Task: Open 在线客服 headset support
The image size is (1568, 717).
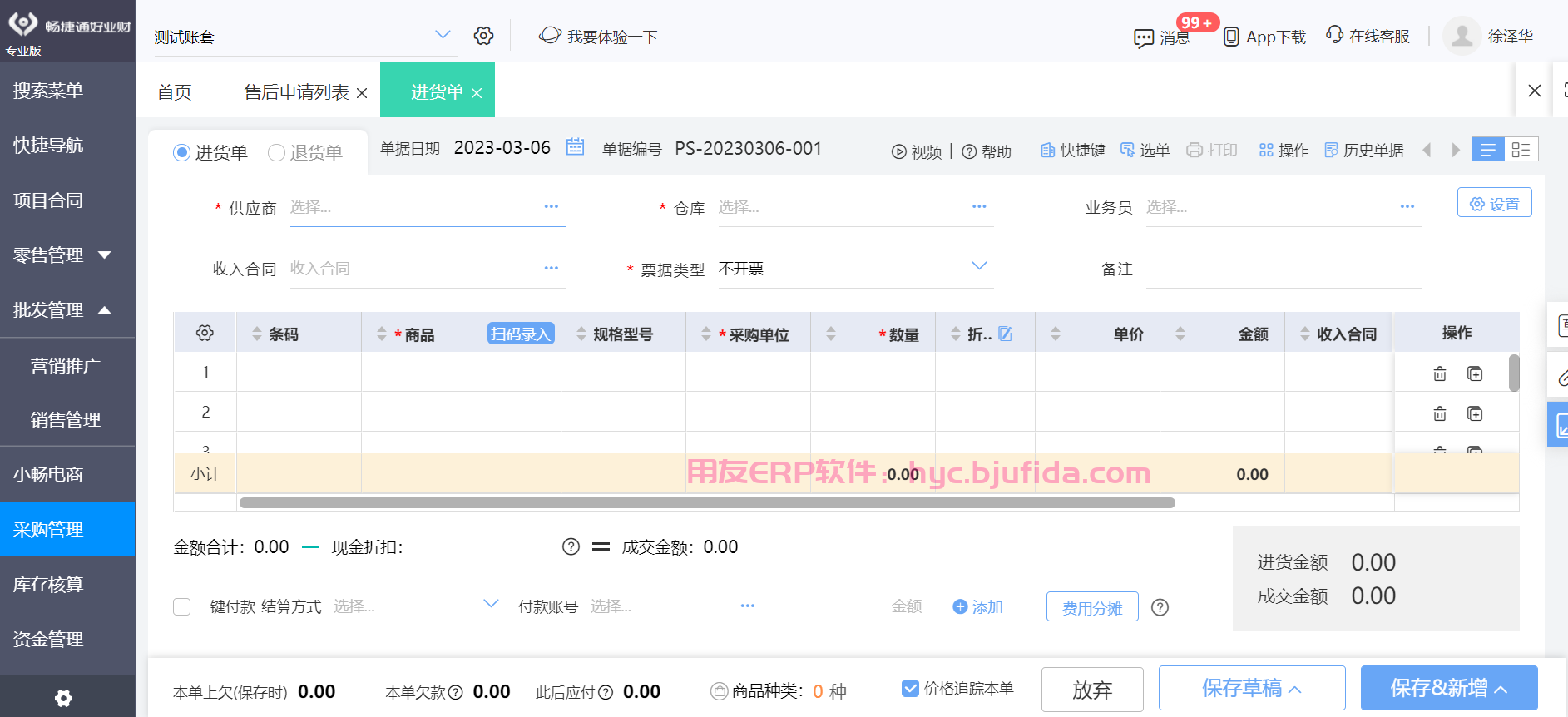Action: coord(1334,35)
